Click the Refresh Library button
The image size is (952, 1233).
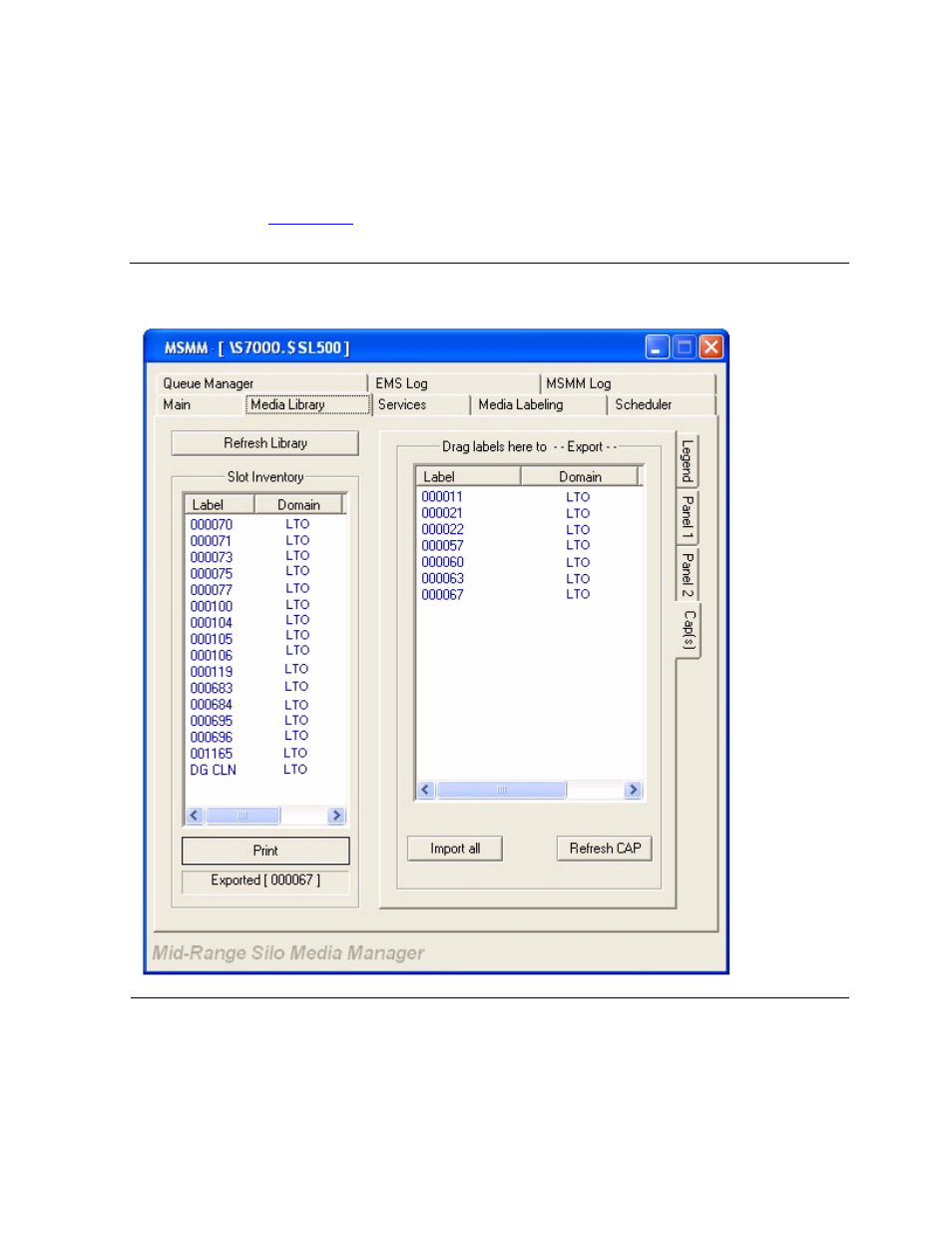click(x=264, y=443)
